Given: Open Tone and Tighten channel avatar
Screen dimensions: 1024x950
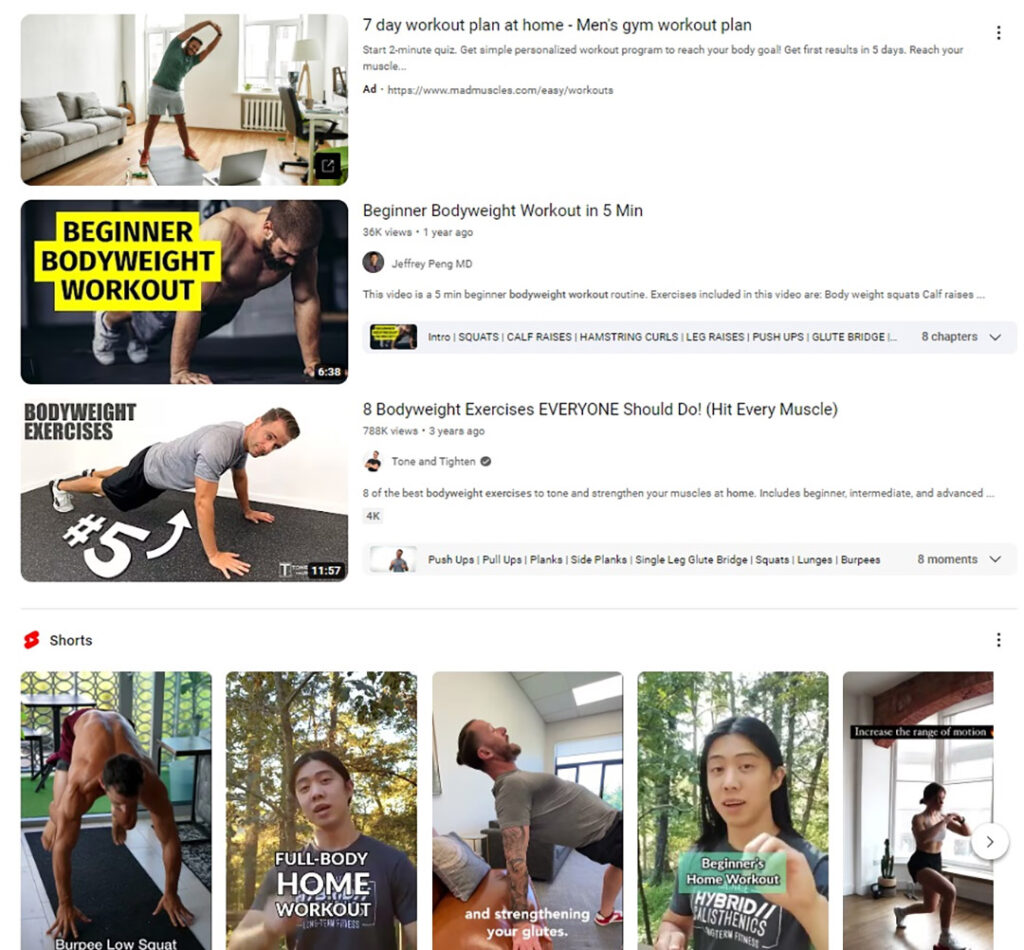Looking at the screenshot, I should tap(373, 461).
